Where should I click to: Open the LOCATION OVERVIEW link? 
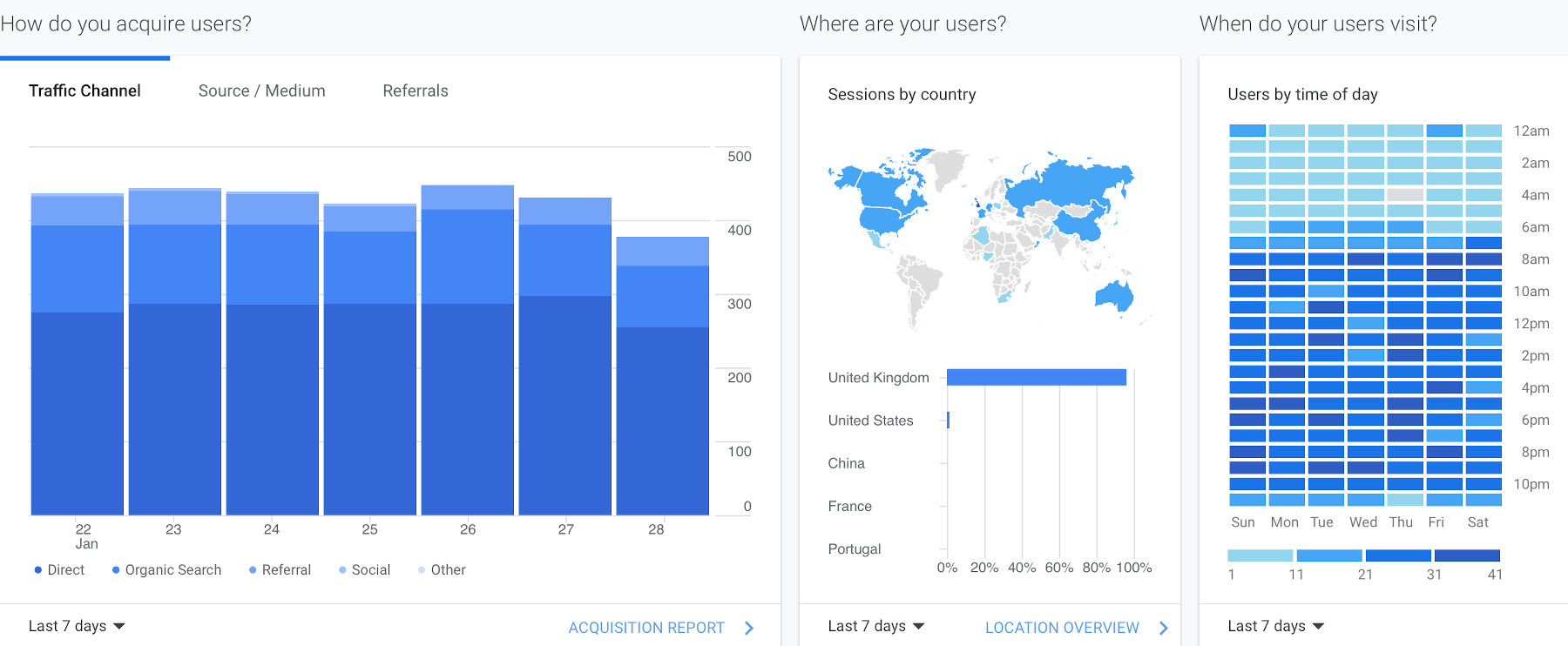click(x=1062, y=628)
